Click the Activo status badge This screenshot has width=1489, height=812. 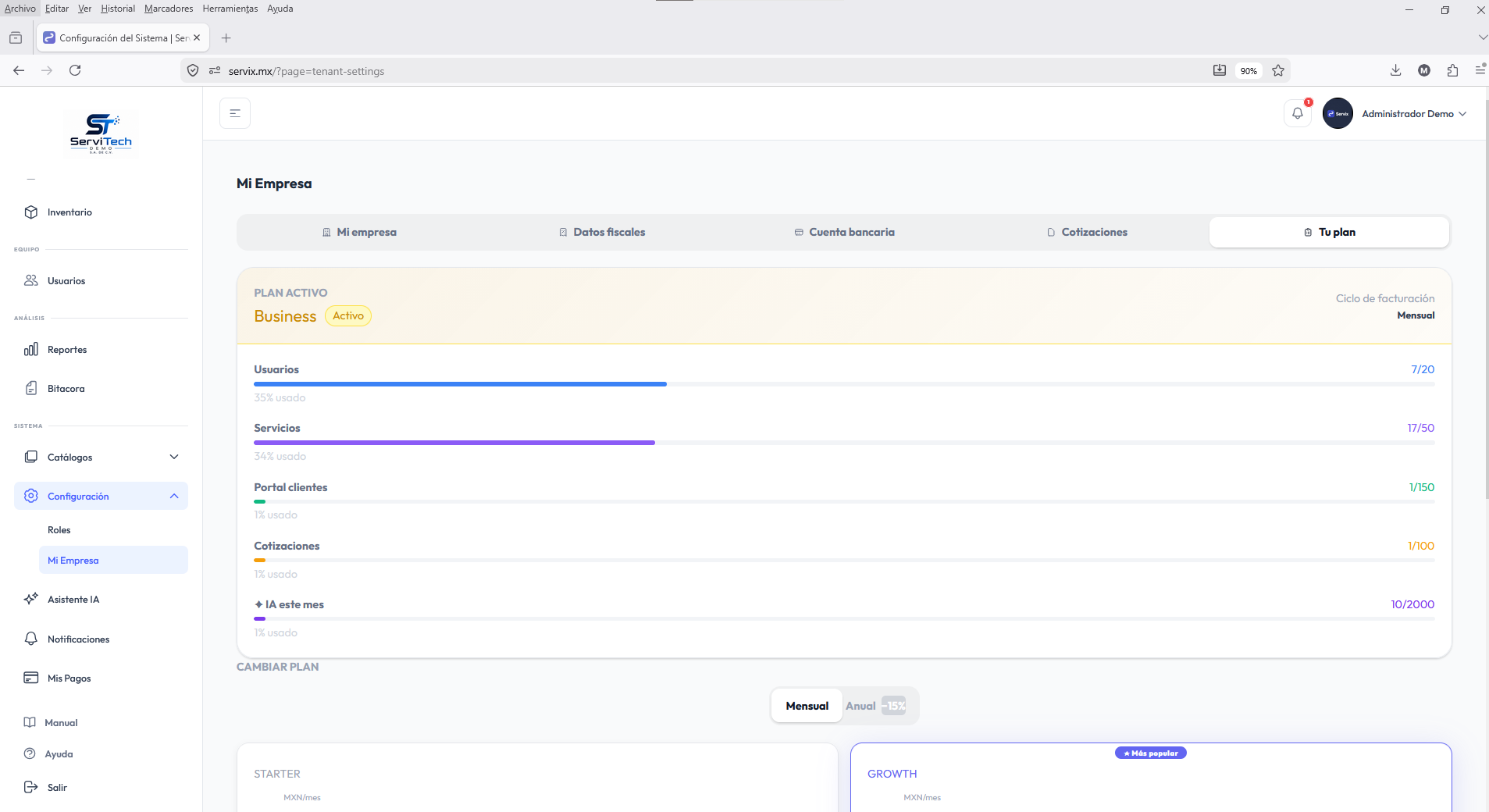pos(348,315)
